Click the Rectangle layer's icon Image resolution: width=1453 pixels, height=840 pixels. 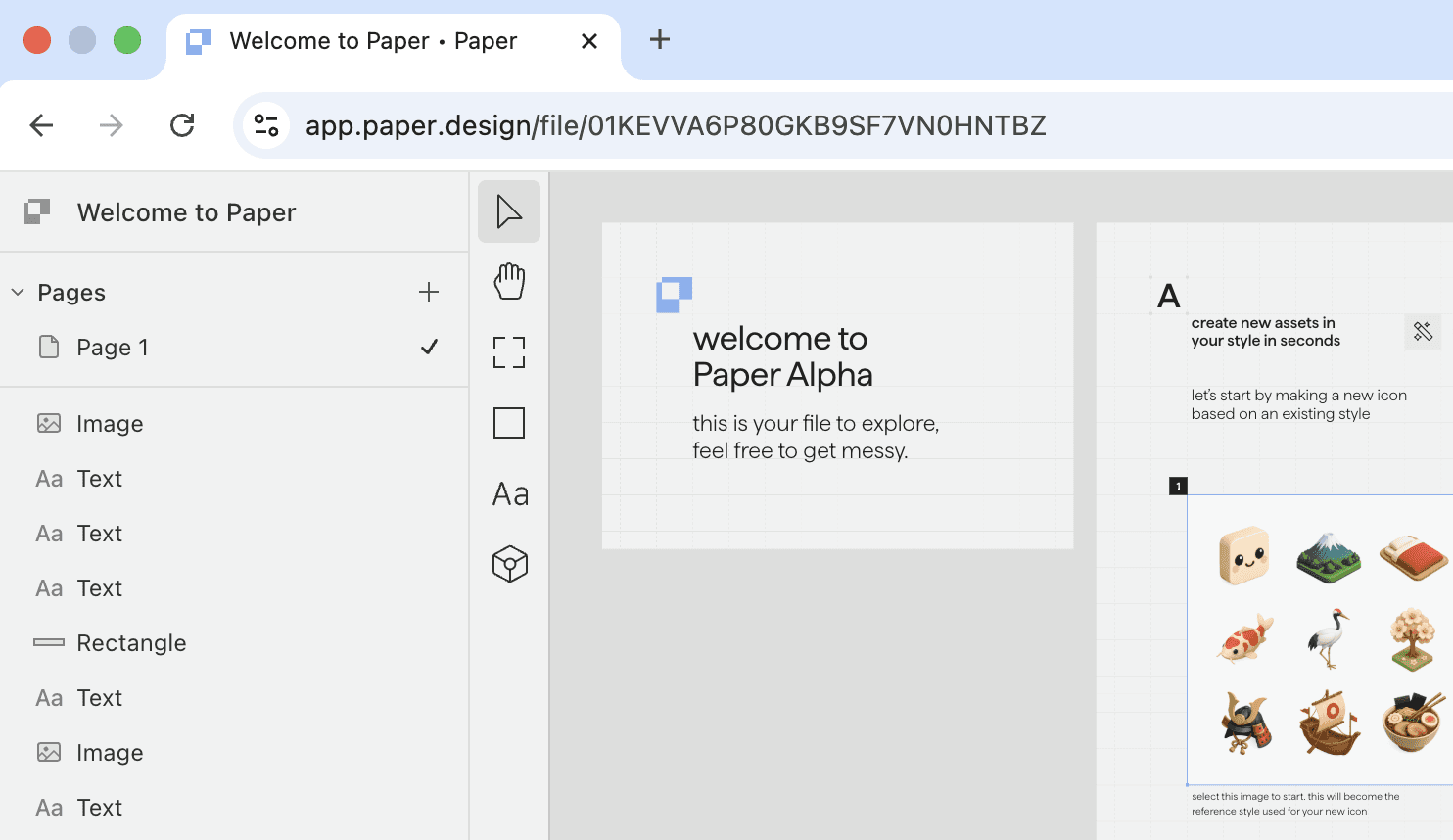click(x=49, y=642)
